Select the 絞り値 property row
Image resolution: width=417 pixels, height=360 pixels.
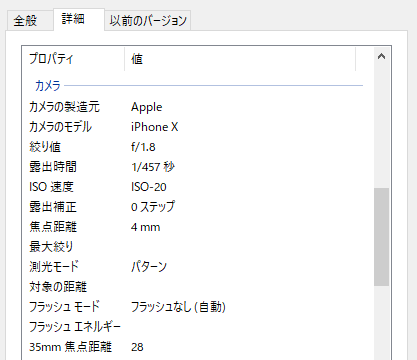coord(45,147)
